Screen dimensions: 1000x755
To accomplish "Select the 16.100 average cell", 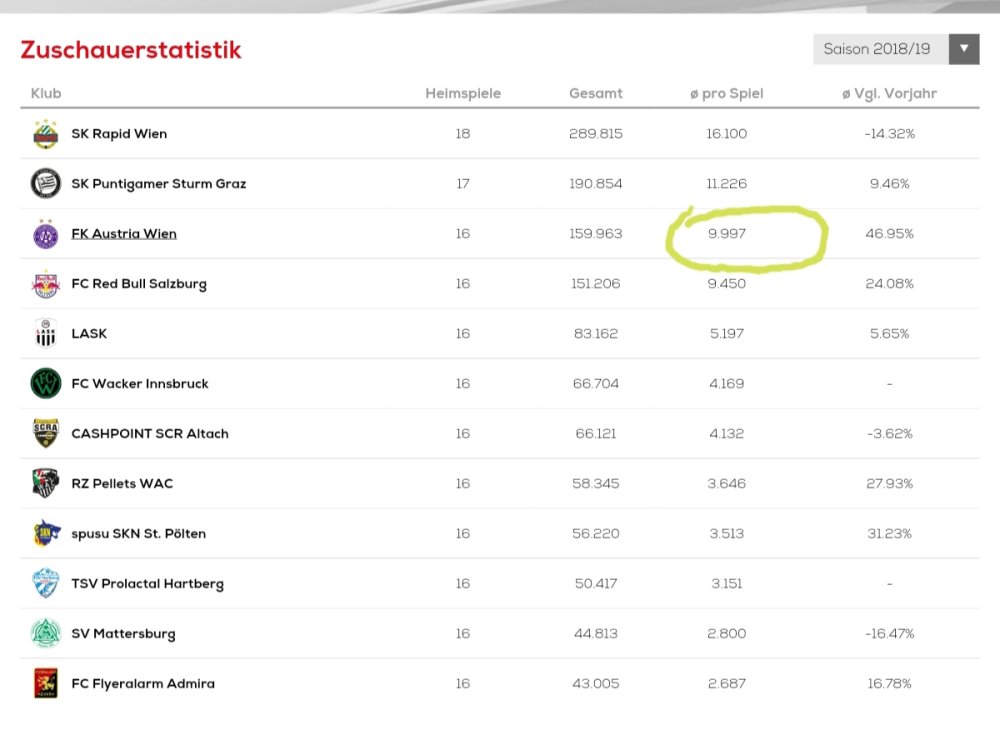I will tap(726, 134).
